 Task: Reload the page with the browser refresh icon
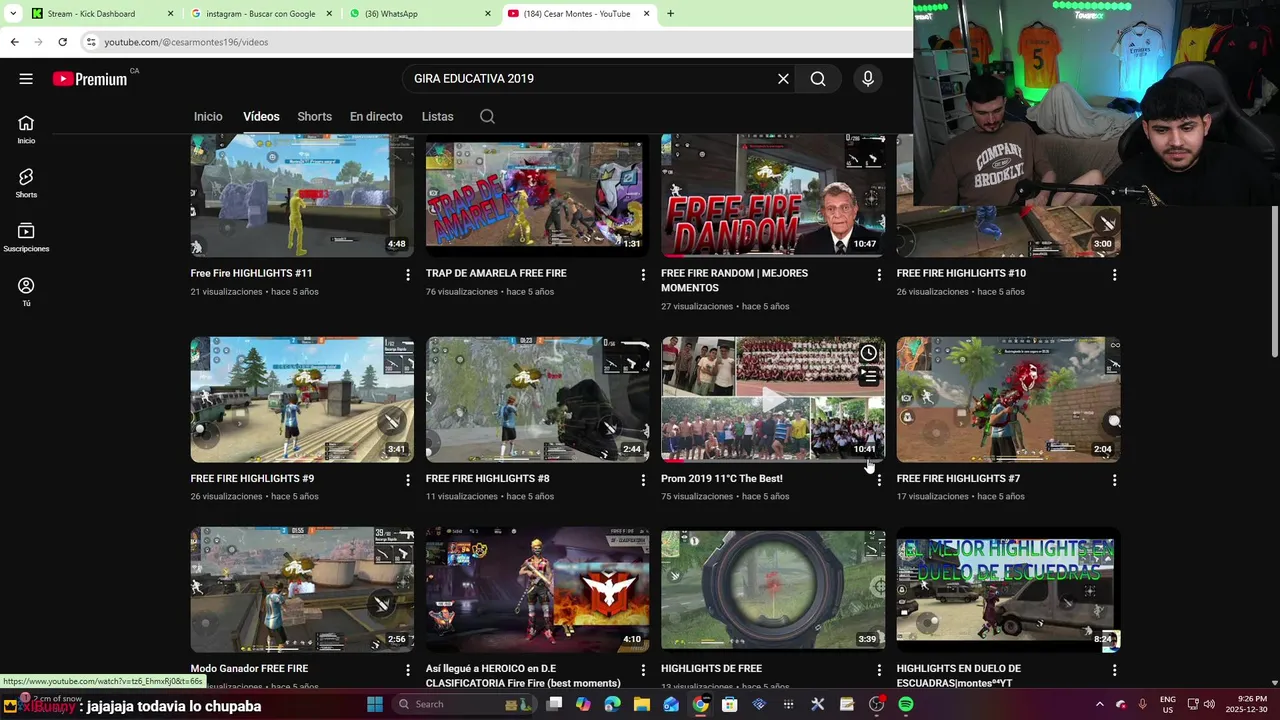click(x=62, y=42)
